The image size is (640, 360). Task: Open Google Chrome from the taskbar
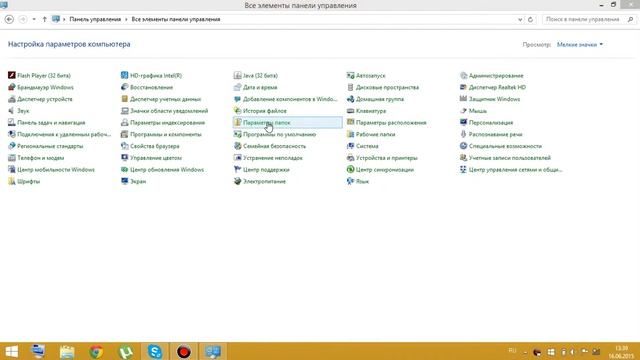click(x=96, y=351)
